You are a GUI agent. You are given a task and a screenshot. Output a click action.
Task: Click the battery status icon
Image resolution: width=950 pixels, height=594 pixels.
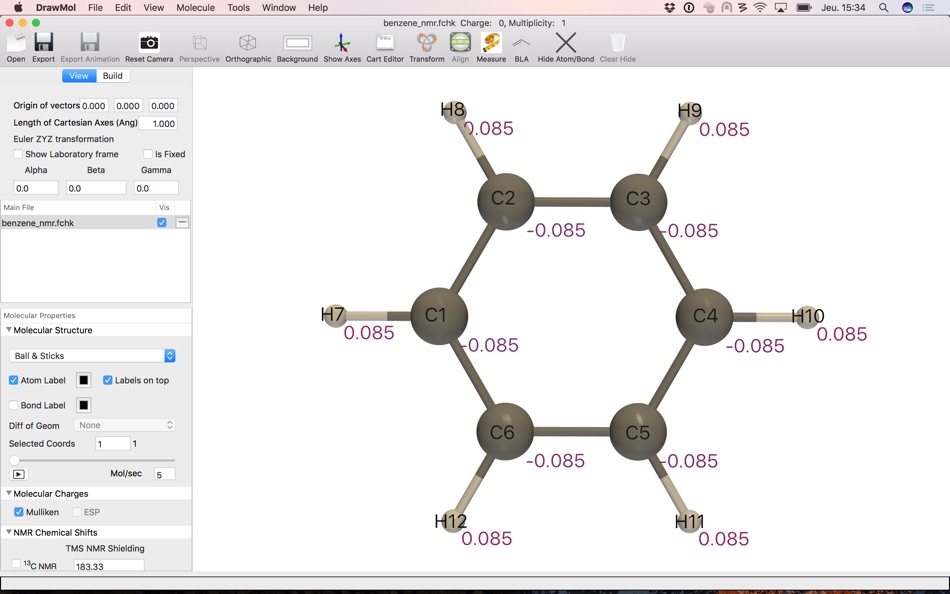click(804, 8)
